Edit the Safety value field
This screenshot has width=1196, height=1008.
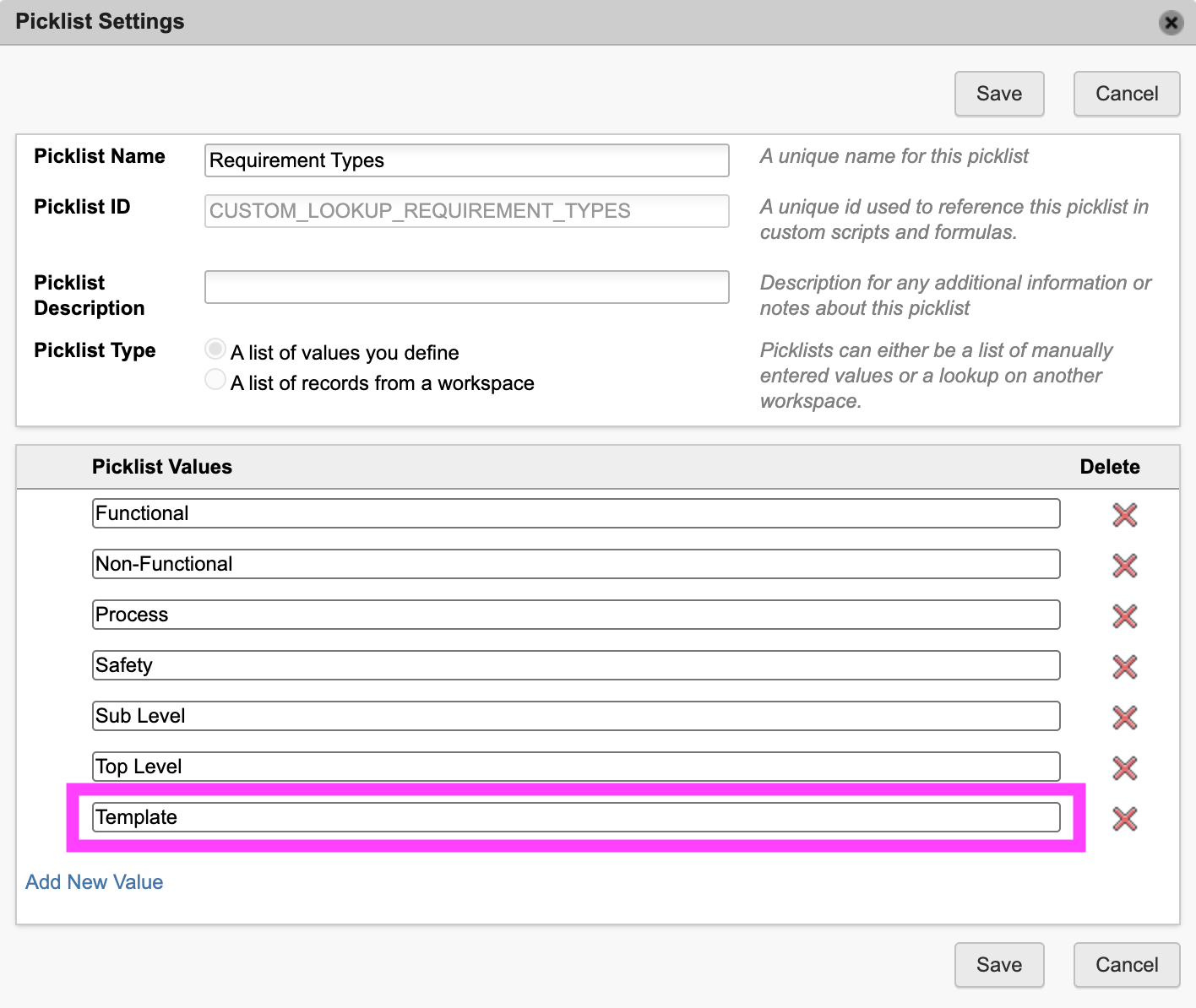coord(576,665)
